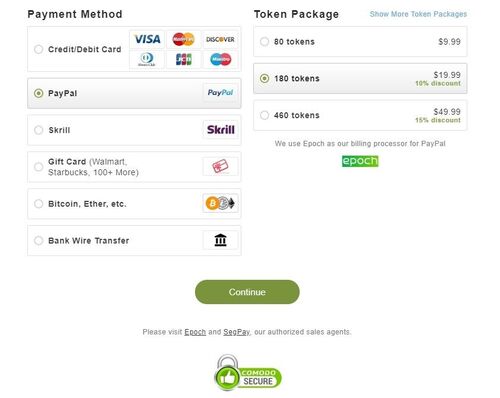Click the Diners Club logo
Viewport: 500px width, 398px height.
[x=147, y=60]
